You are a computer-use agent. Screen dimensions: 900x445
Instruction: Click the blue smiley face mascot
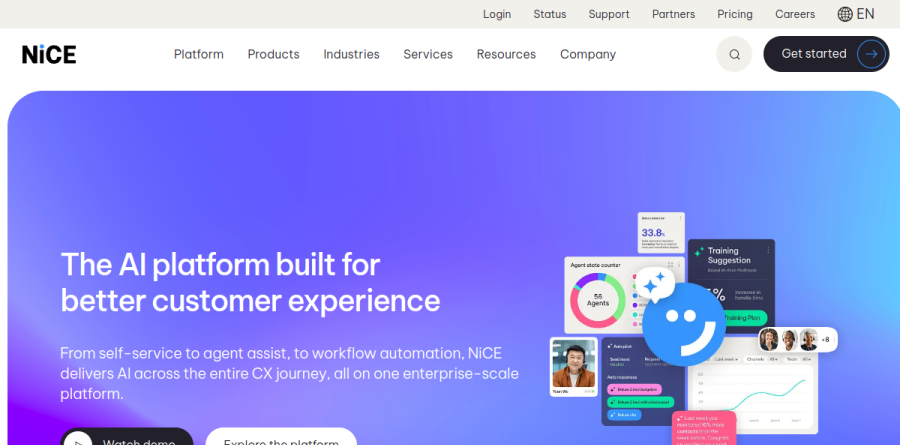(x=683, y=324)
